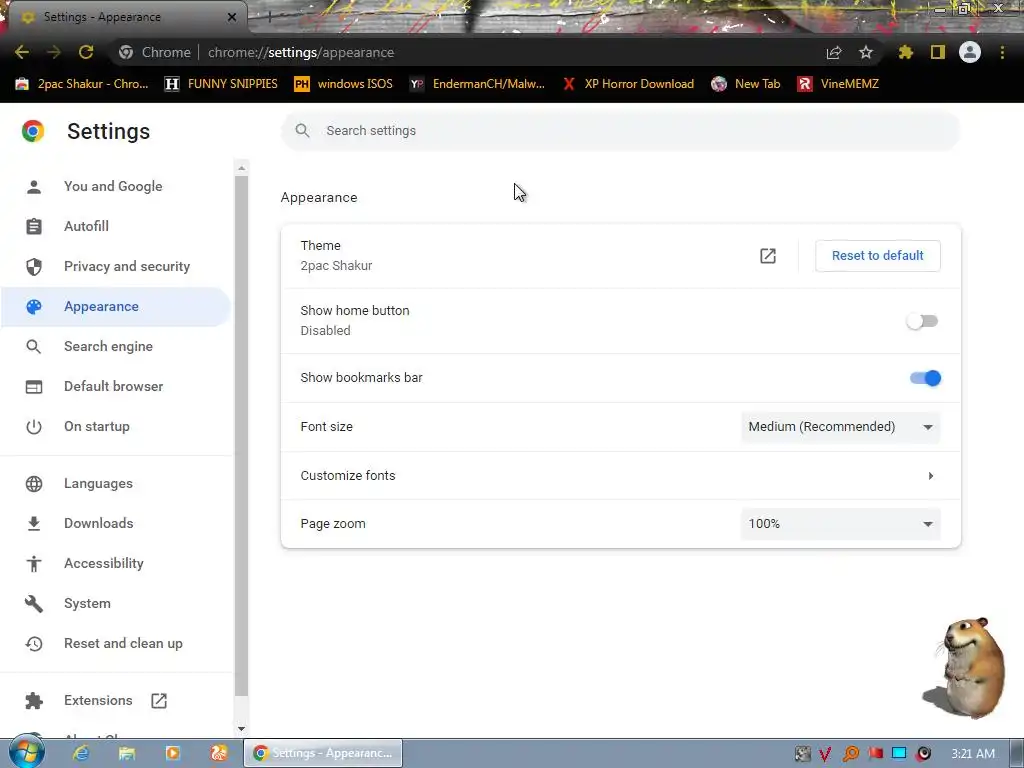Screen dimensions: 1024x768
Task: Open the FUNNY SNIPPIES bookmark
Action: (221, 84)
